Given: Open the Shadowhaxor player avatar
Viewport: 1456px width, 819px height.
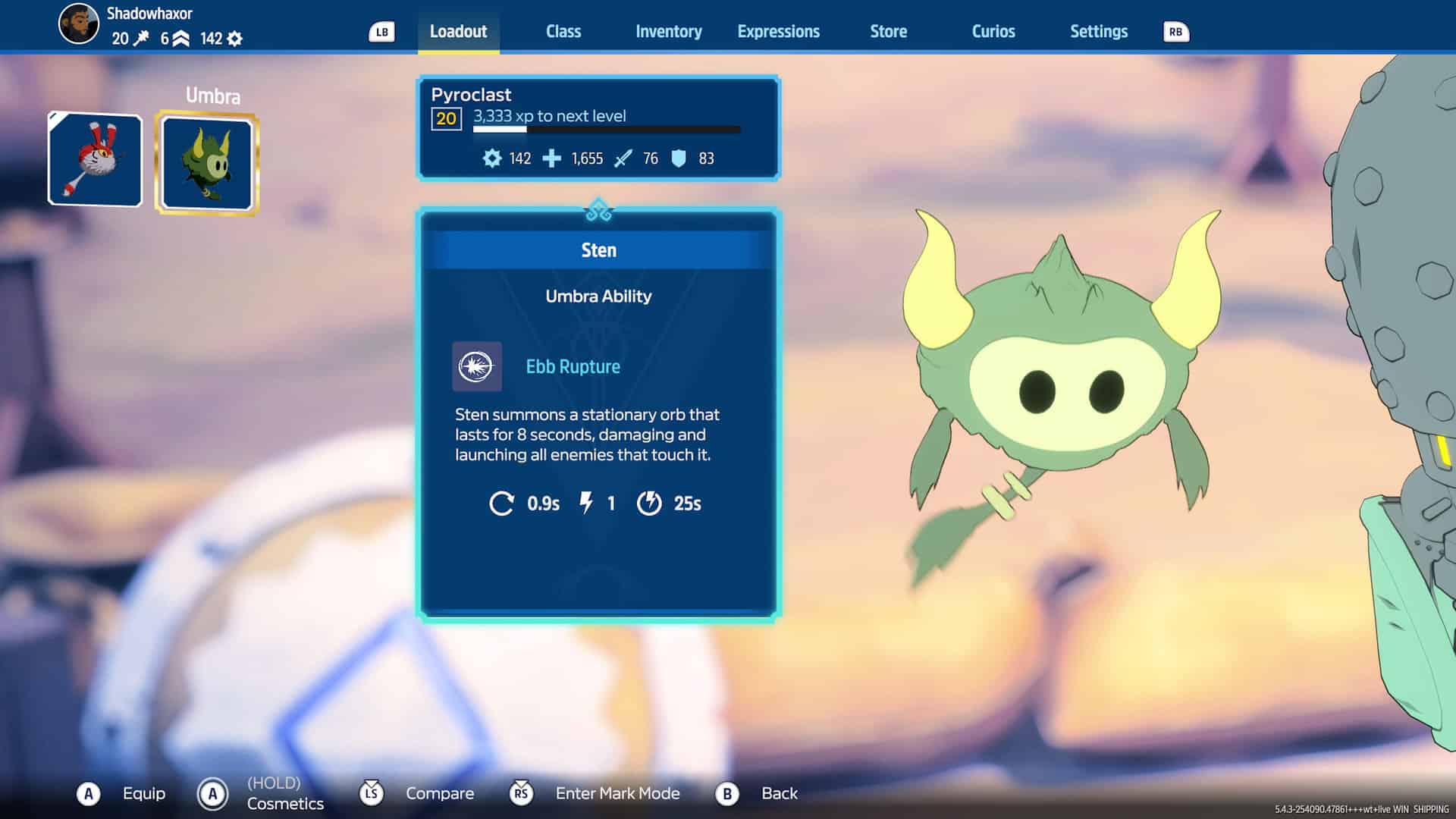Looking at the screenshot, I should 79,24.
